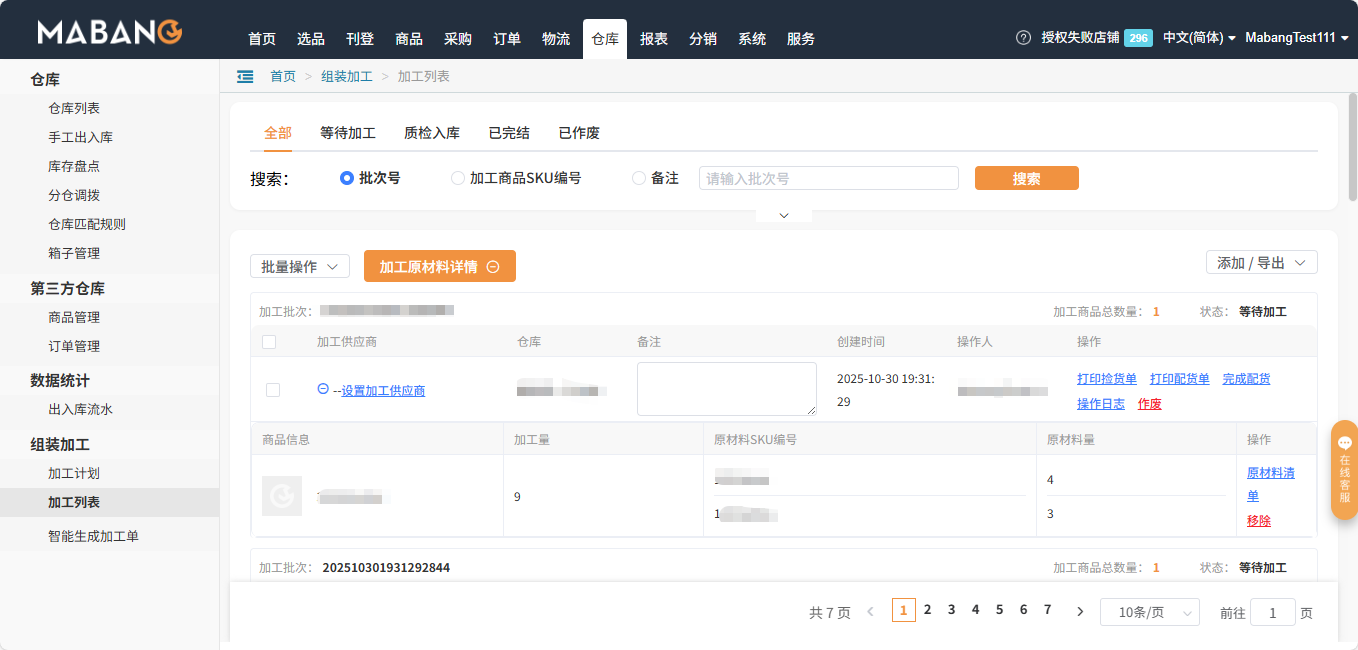Click the previous page left arrow
The height and width of the screenshot is (650, 1358).
[x=870, y=609]
